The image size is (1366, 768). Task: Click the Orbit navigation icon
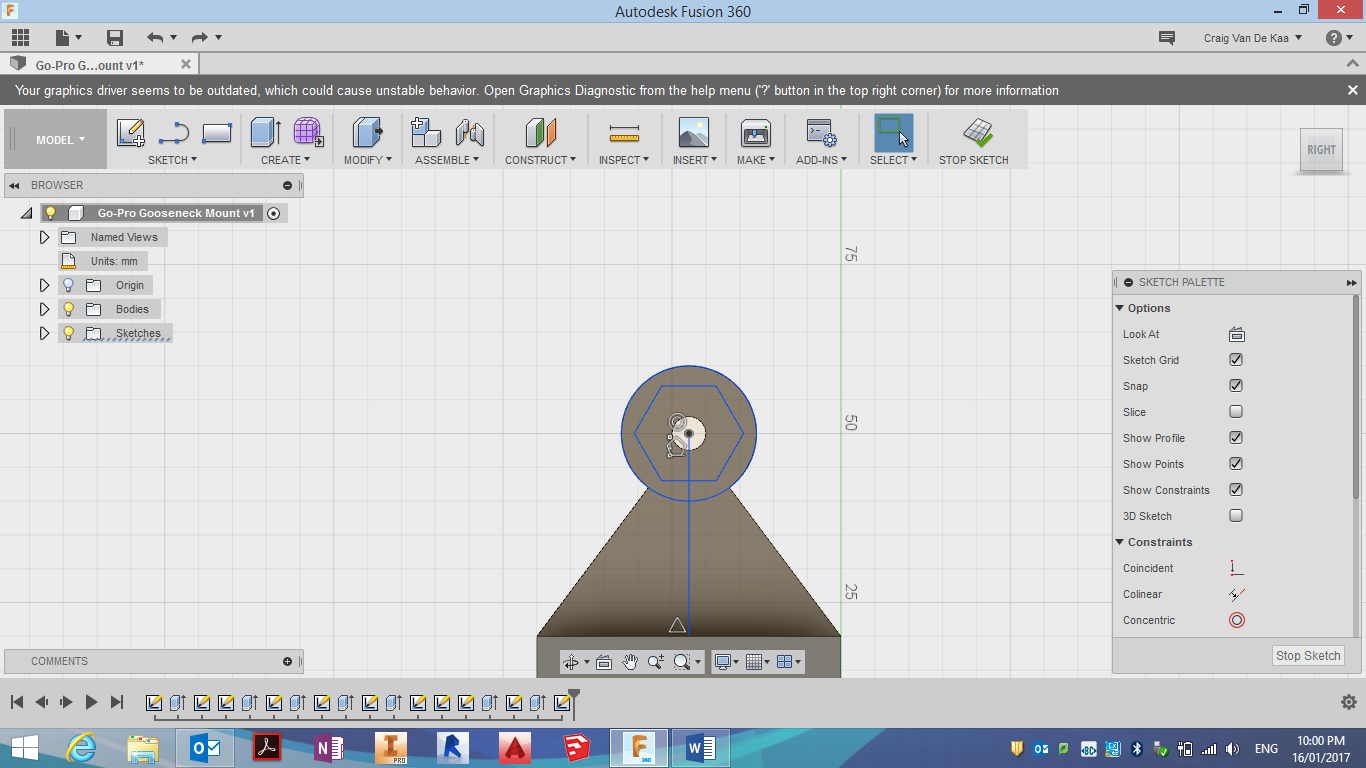click(571, 662)
